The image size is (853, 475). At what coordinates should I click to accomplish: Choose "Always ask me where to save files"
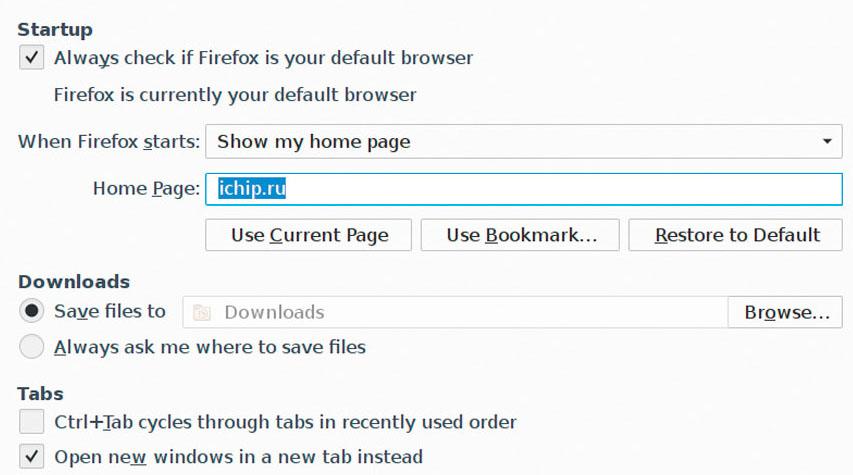tap(32, 347)
